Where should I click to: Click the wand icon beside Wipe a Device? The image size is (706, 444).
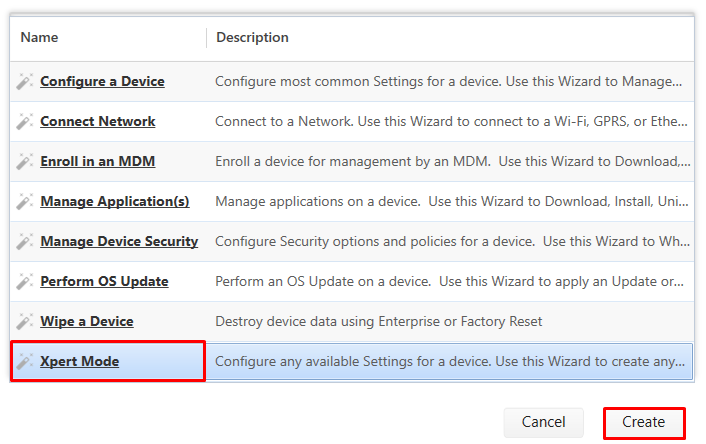(25, 322)
